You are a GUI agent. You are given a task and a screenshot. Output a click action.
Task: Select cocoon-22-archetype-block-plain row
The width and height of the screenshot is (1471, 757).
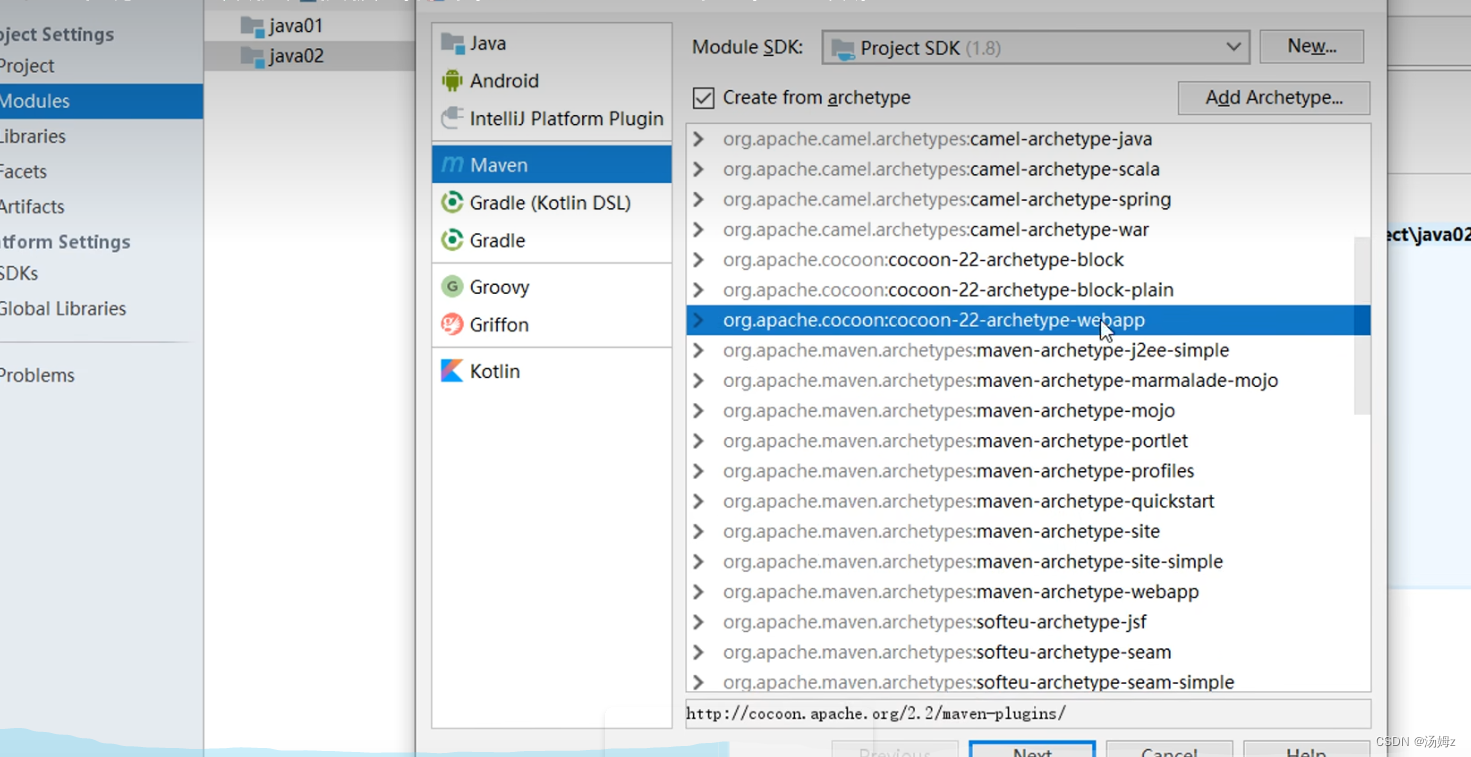(1028, 290)
